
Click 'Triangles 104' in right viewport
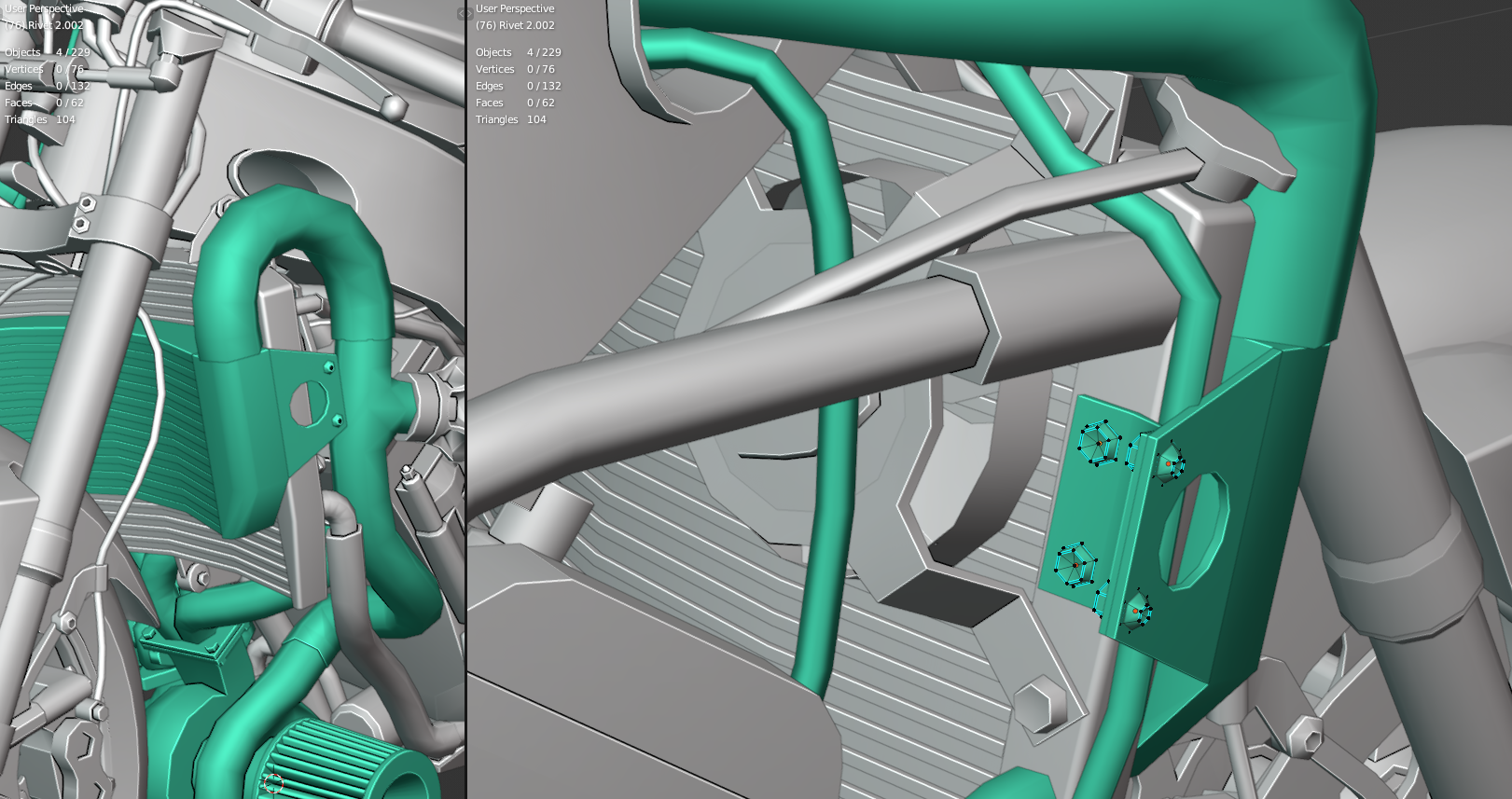pyautogui.click(x=510, y=119)
